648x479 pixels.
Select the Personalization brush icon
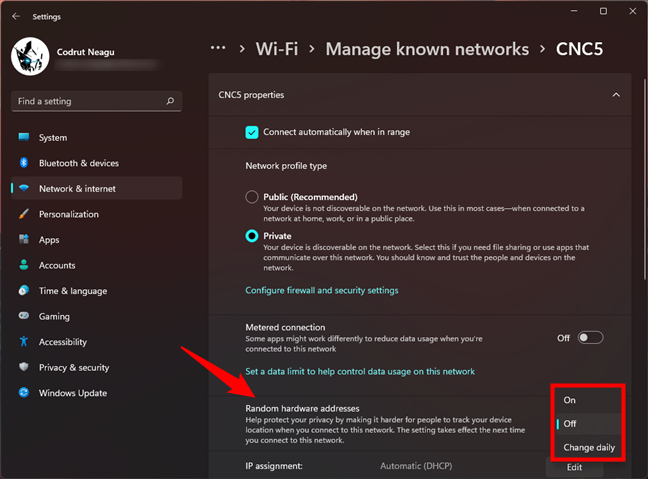23,214
